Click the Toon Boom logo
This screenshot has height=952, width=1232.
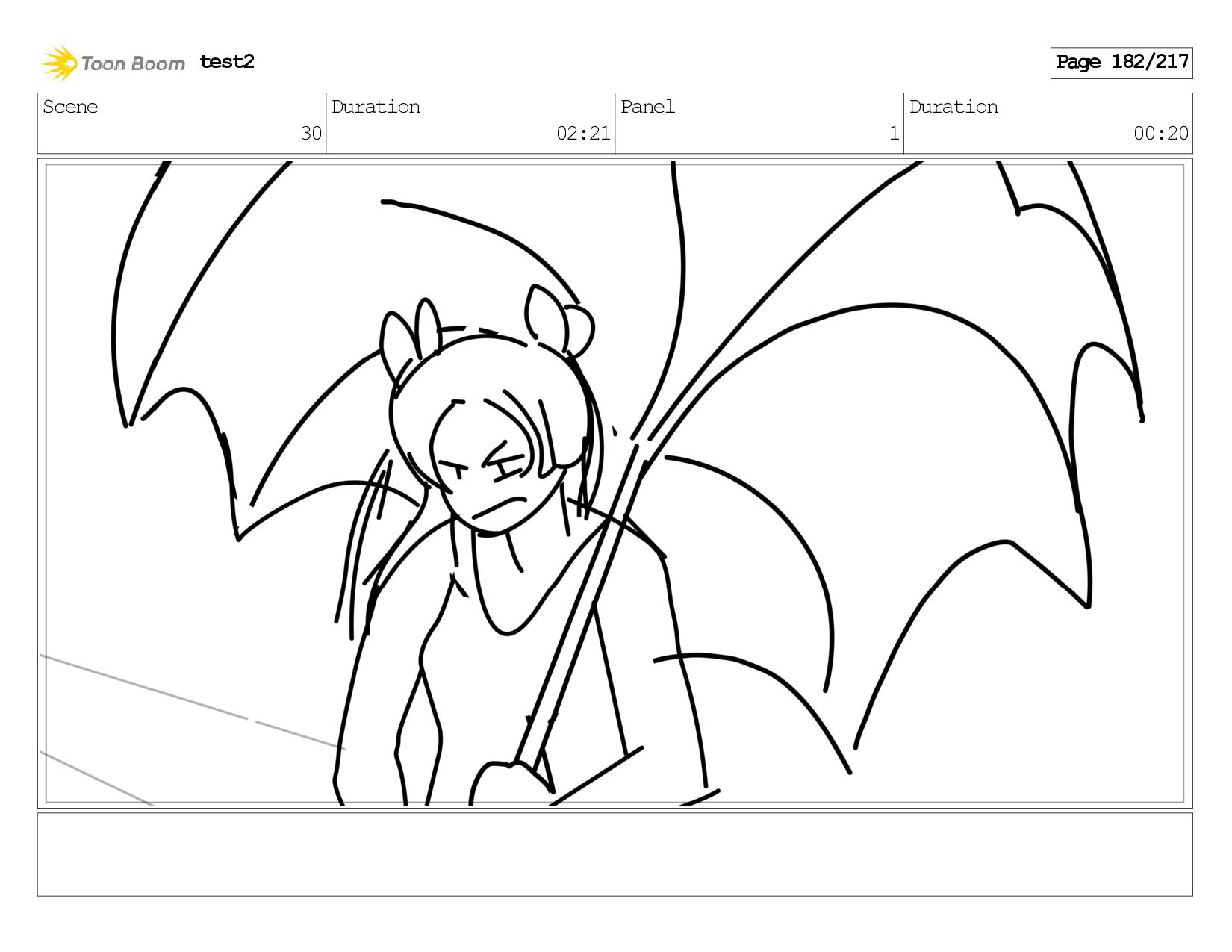tap(113, 63)
